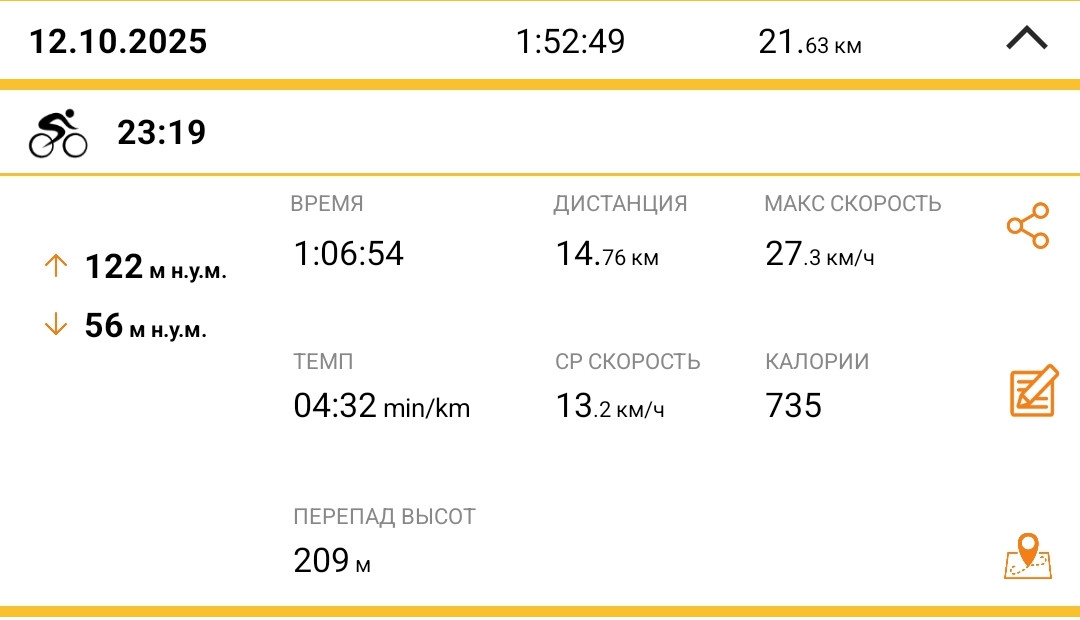Collapse the 12.10.2025 workout entry chevron
The width and height of the screenshot is (1080, 620).
tap(1026, 38)
